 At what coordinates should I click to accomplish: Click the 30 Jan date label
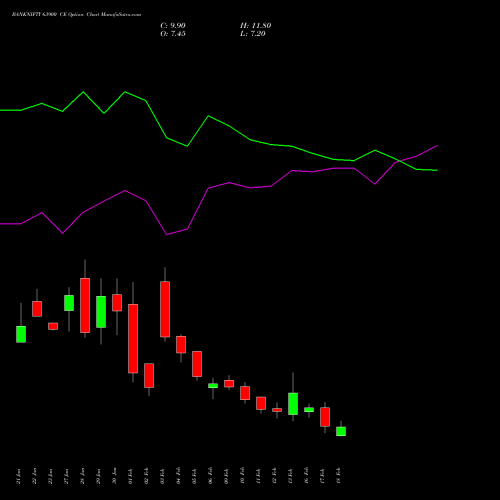pos(115,476)
